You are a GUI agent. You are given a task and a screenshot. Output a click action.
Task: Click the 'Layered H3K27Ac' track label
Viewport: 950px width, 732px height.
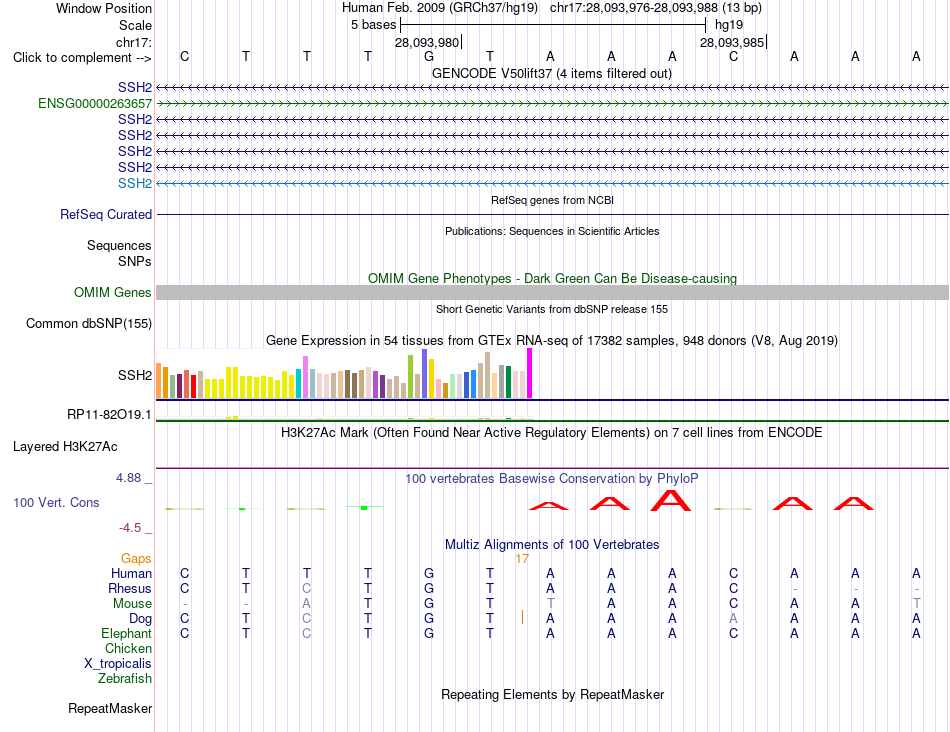(x=65, y=447)
